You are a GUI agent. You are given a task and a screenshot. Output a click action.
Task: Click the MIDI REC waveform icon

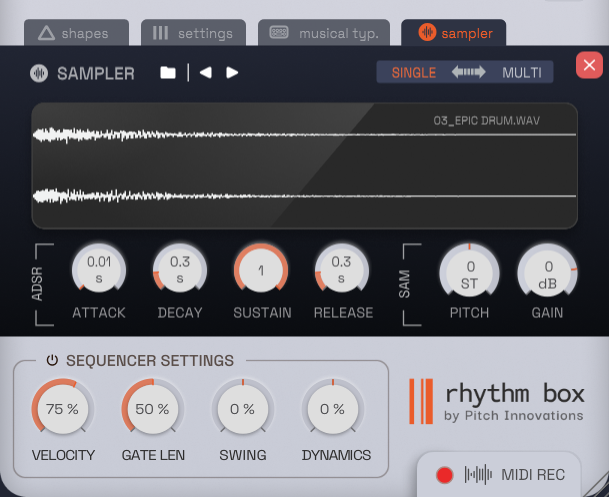(478, 475)
